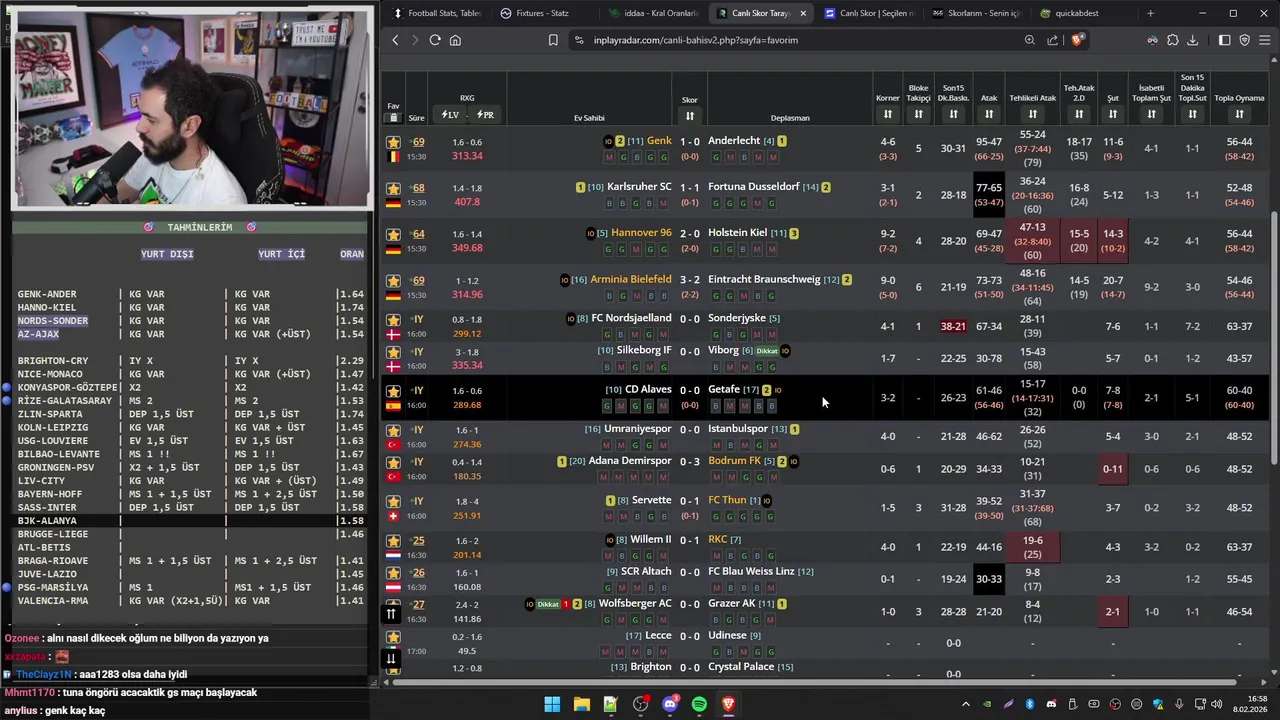Sort by Topla Oynama column arrows

1239,114
